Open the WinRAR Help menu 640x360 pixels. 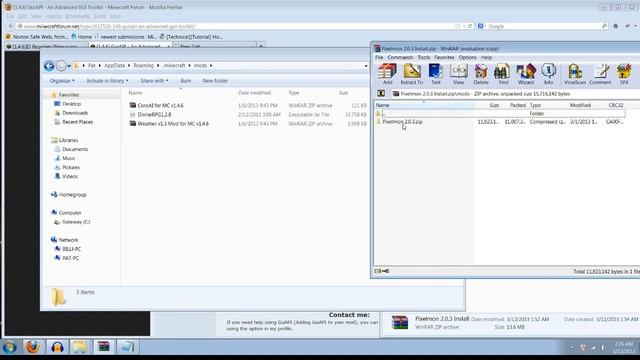(486, 58)
